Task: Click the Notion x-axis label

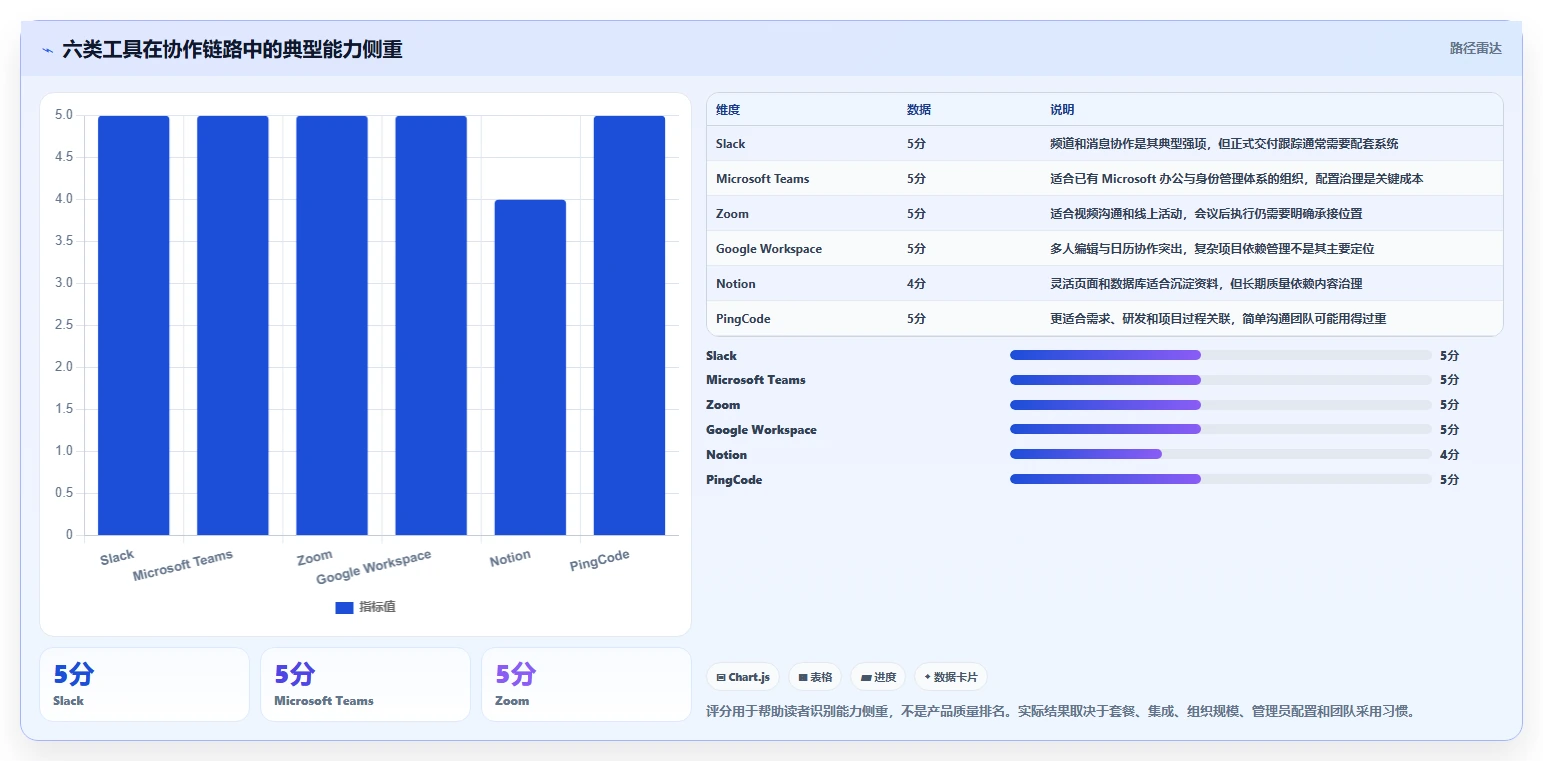Action: click(x=510, y=558)
